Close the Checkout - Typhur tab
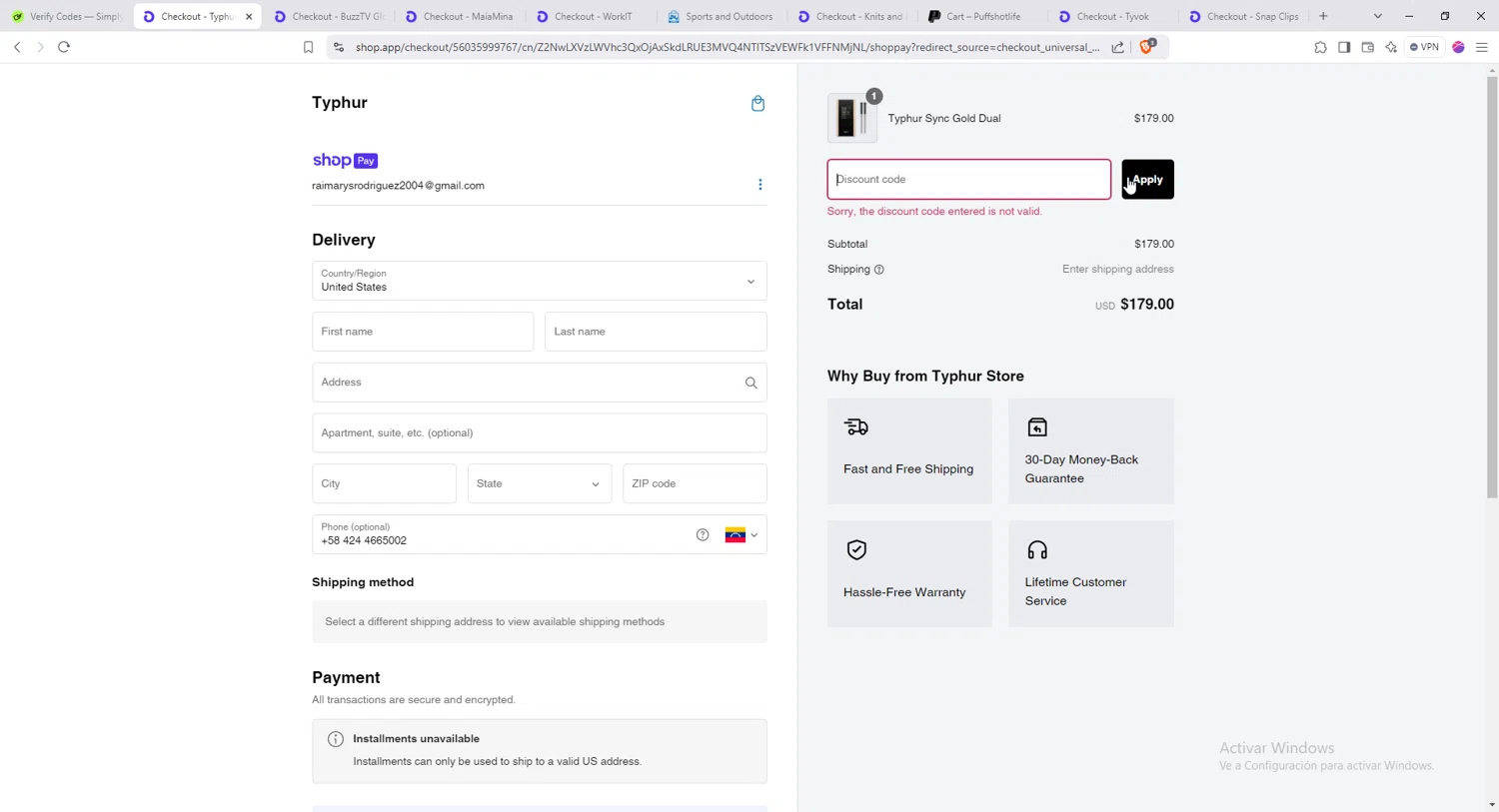Screen dimensions: 1499x812 tap(249, 16)
